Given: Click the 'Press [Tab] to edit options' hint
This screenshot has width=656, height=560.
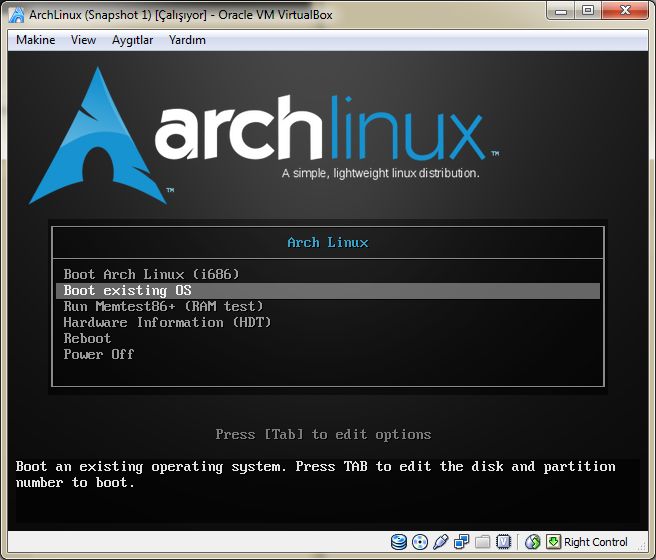Looking at the screenshot, I should pos(323,435).
